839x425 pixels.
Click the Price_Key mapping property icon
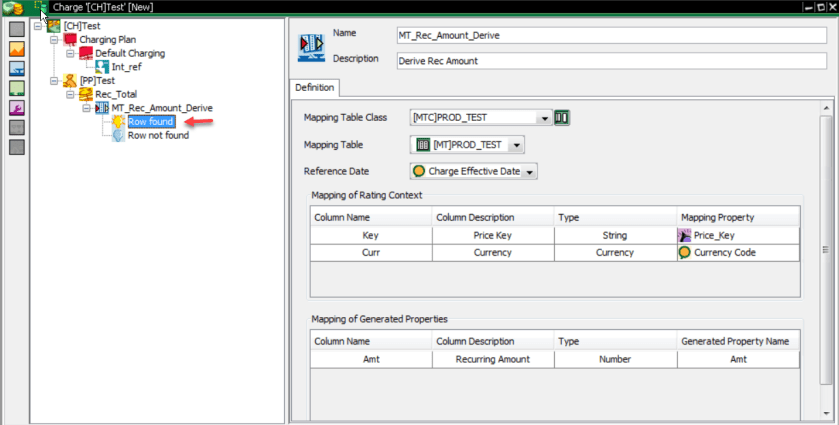[x=684, y=236]
